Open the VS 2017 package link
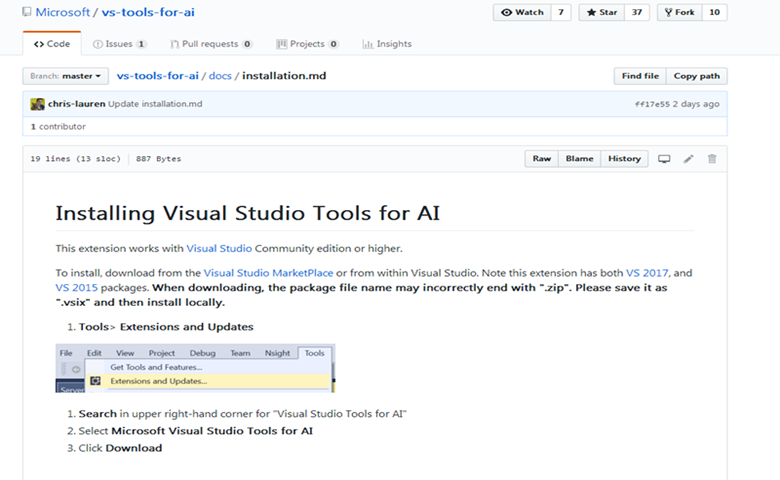 point(647,273)
